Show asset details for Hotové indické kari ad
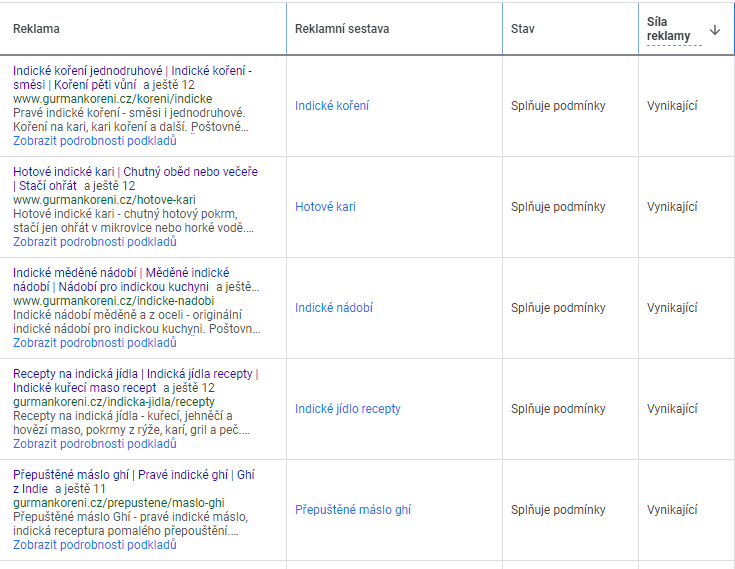This screenshot has width=735, height=569. tap(95, 242)
